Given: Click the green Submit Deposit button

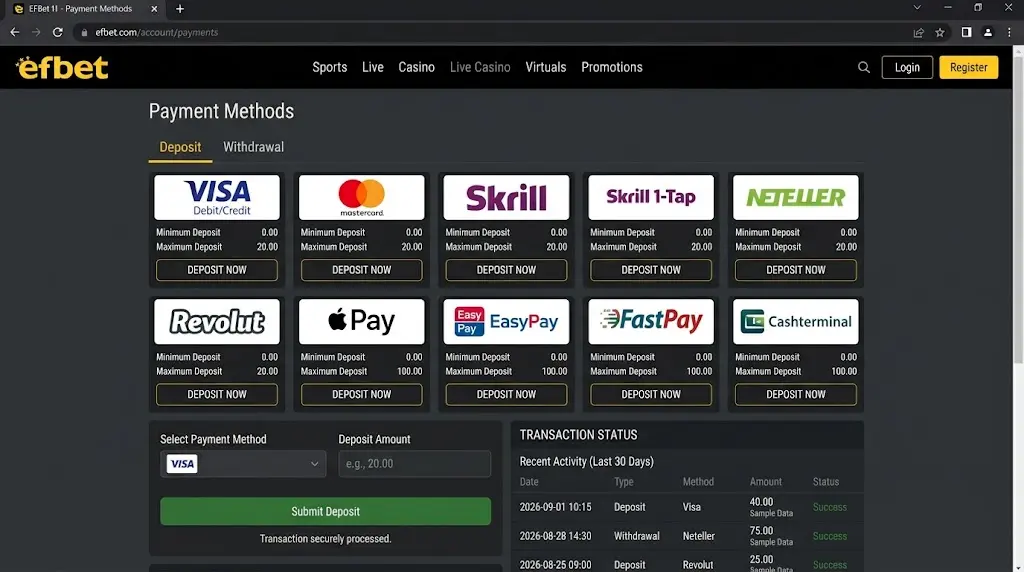Looking at the screenshot, I should (x=325, y=511).
